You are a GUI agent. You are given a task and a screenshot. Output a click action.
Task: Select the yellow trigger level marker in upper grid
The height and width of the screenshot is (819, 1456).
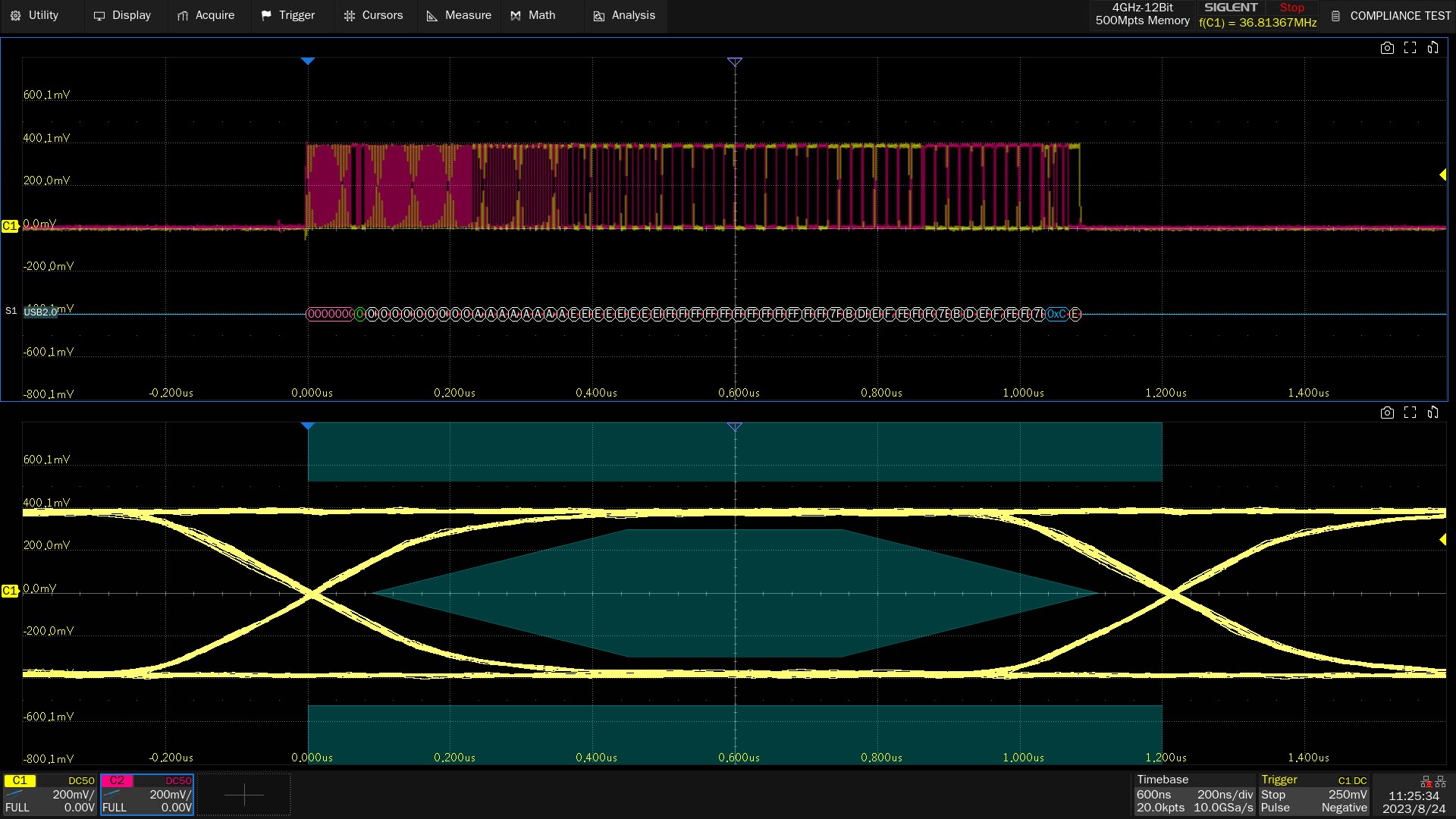coord(1442,175)
